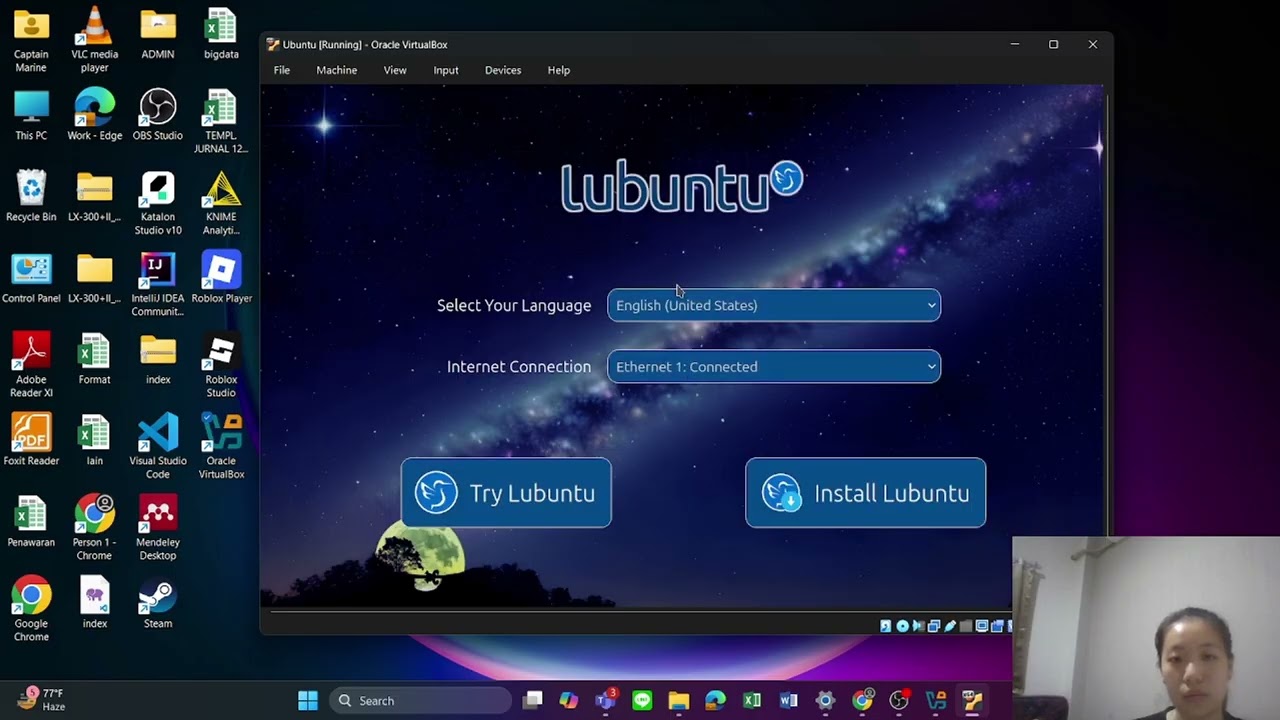Select the KNIME Analytics desktop icon

[221, 203]
